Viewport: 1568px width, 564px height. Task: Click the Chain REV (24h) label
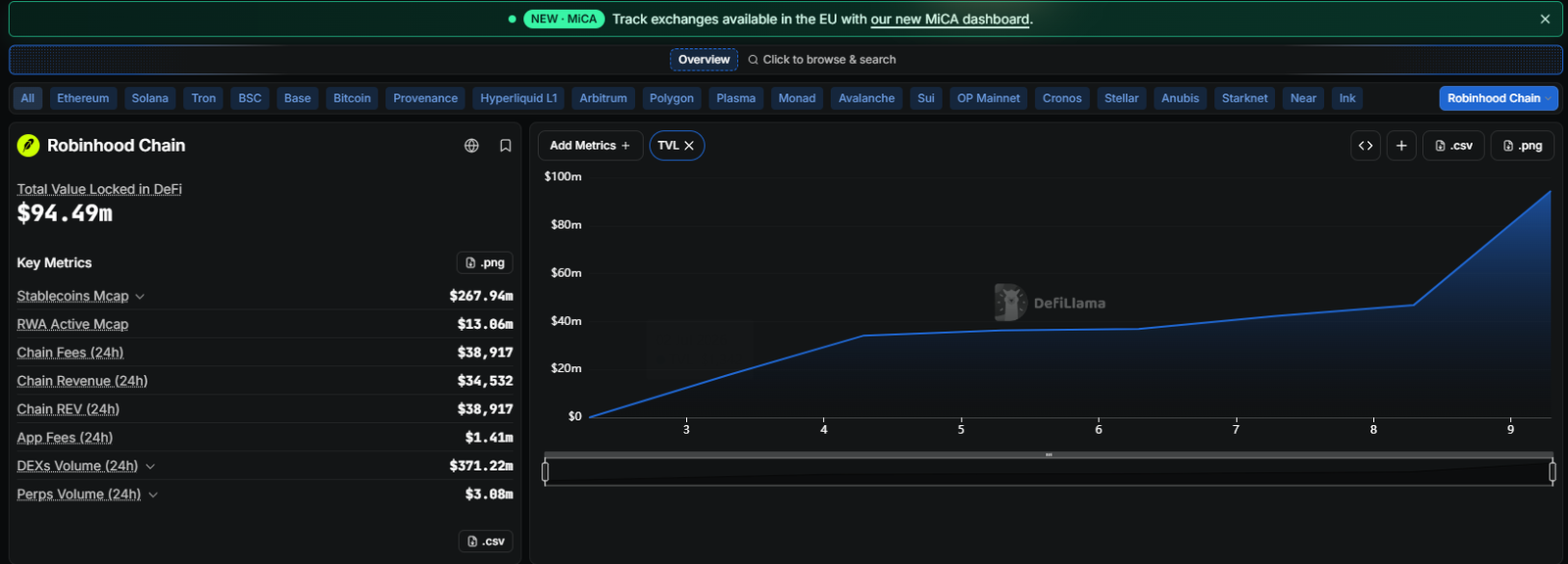[x=68, y=409]
